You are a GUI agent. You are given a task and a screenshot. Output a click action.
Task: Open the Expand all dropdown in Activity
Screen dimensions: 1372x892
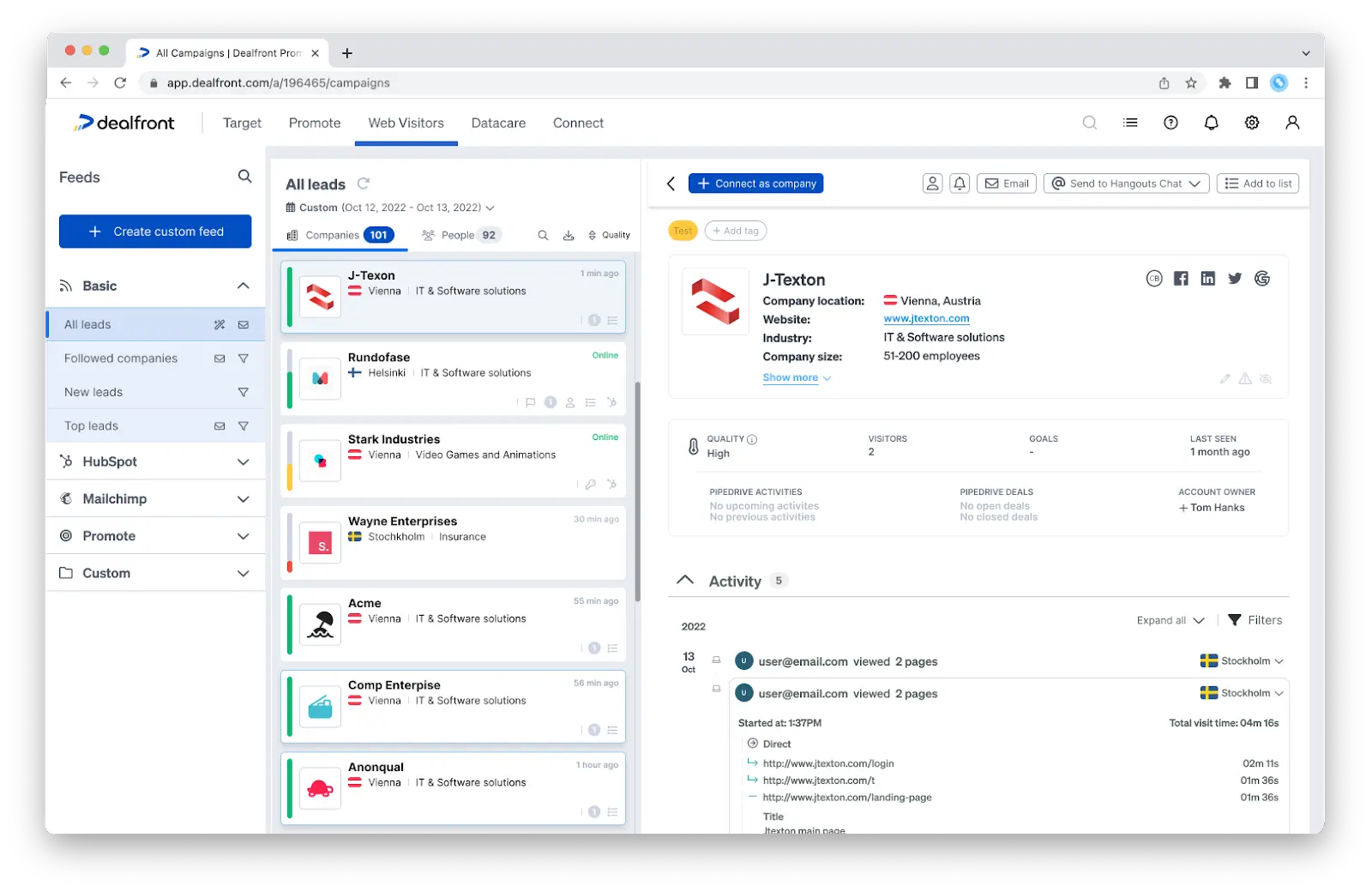[1170, 619]
